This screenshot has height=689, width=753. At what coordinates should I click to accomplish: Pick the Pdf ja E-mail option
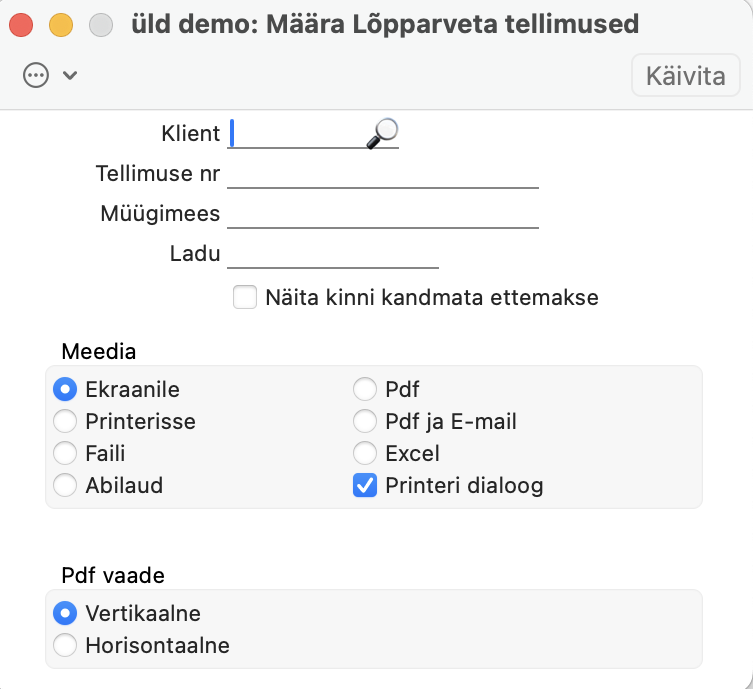pos(365,421)
